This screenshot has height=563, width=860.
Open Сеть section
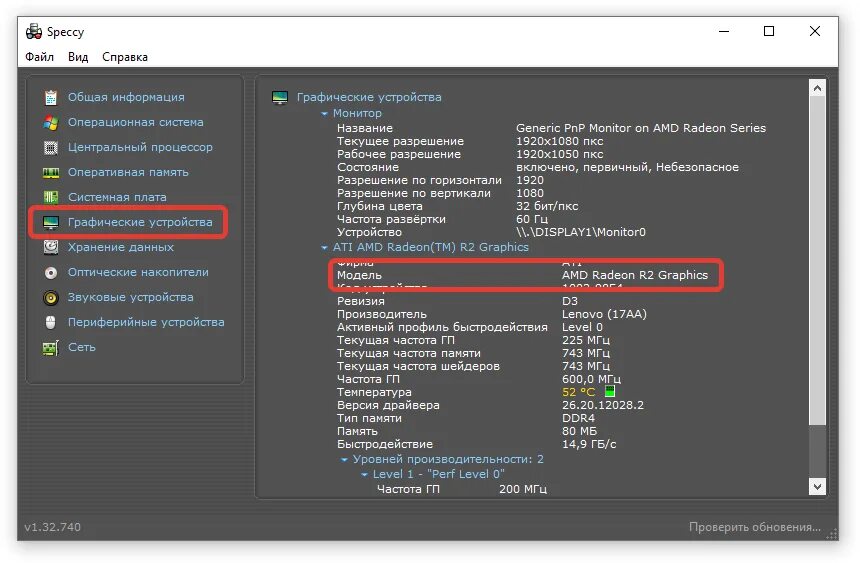82,347
